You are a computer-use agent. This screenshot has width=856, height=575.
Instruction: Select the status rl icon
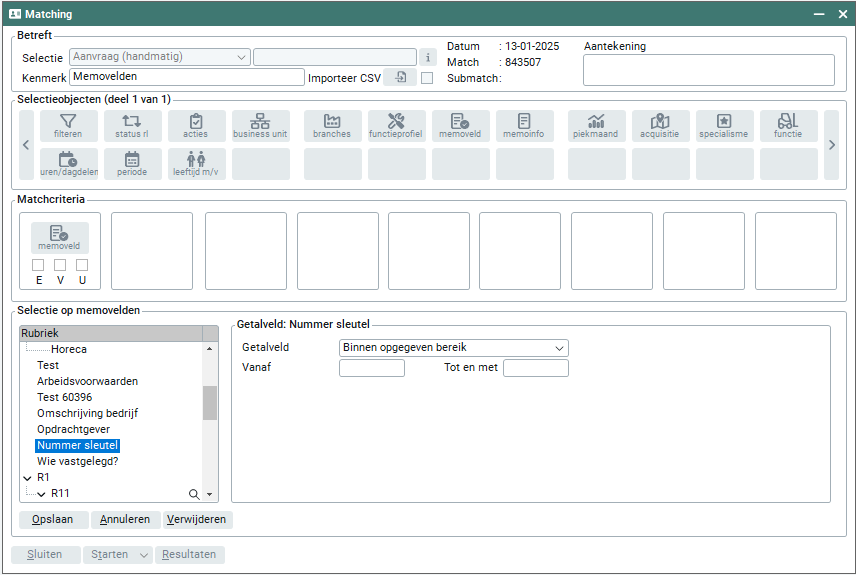point(132,126)
